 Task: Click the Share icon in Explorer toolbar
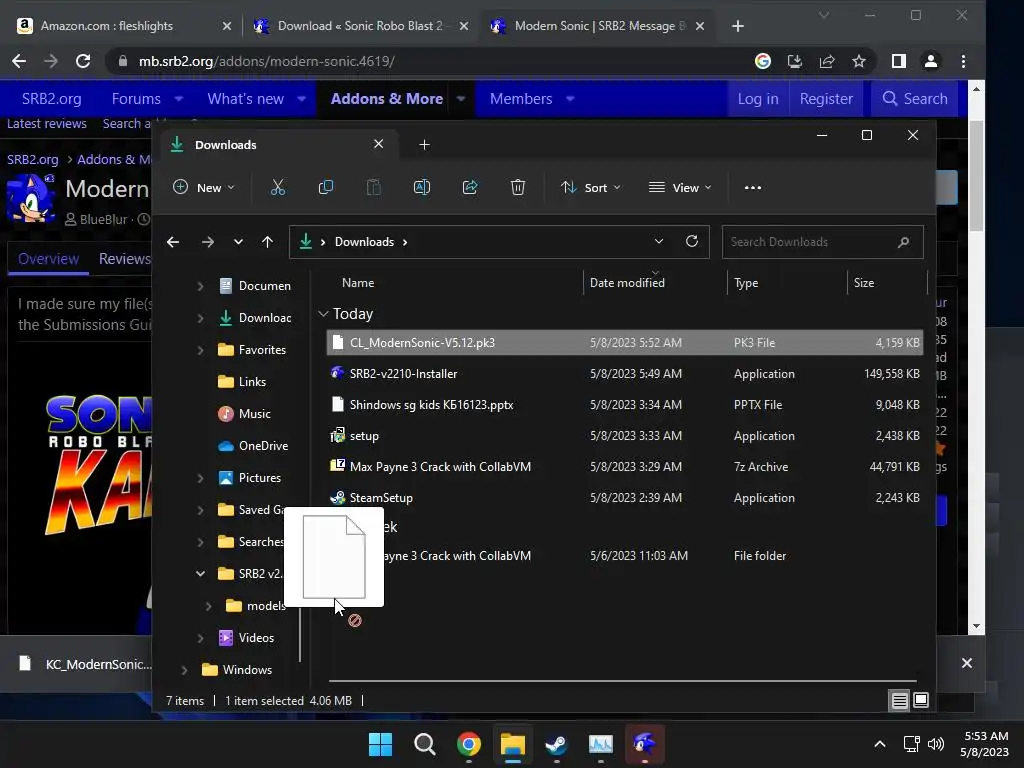coord(470,187)
